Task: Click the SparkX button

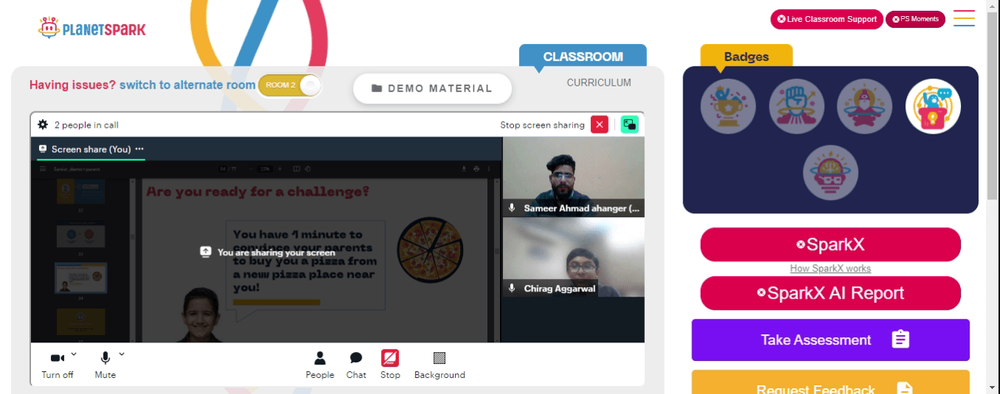Action: (830, 244)
